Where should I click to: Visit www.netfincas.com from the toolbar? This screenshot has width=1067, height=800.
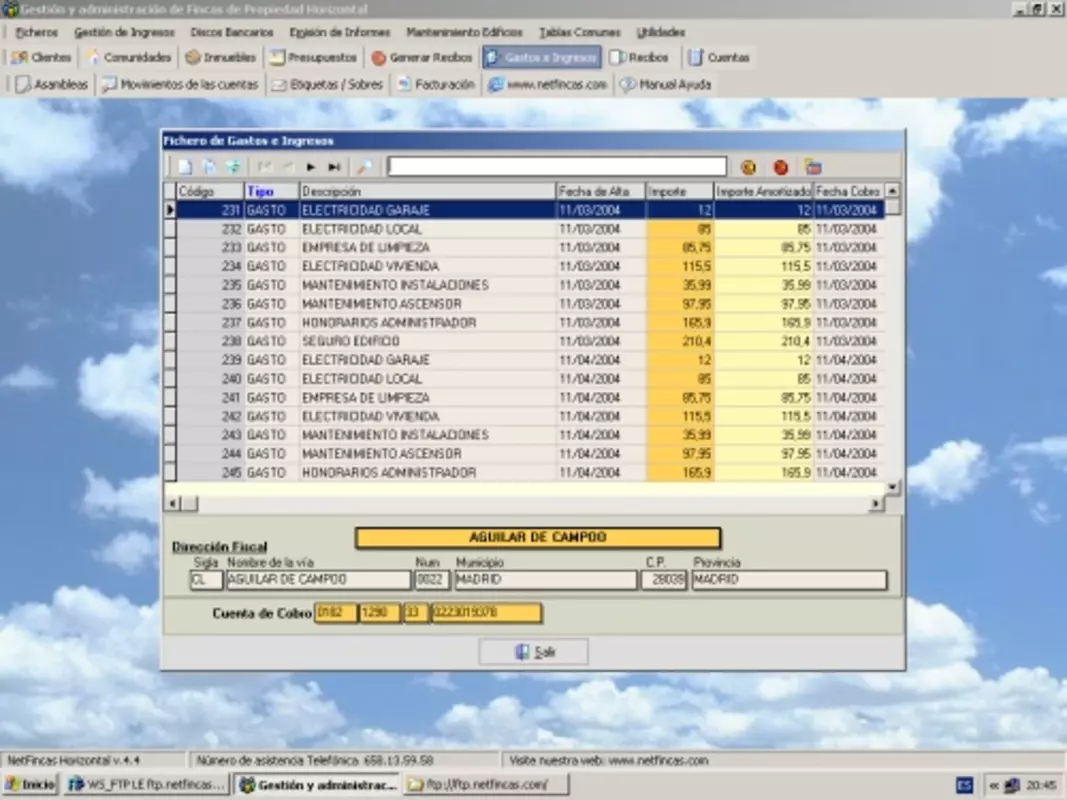pyautogui.click(x=548, y=84)
